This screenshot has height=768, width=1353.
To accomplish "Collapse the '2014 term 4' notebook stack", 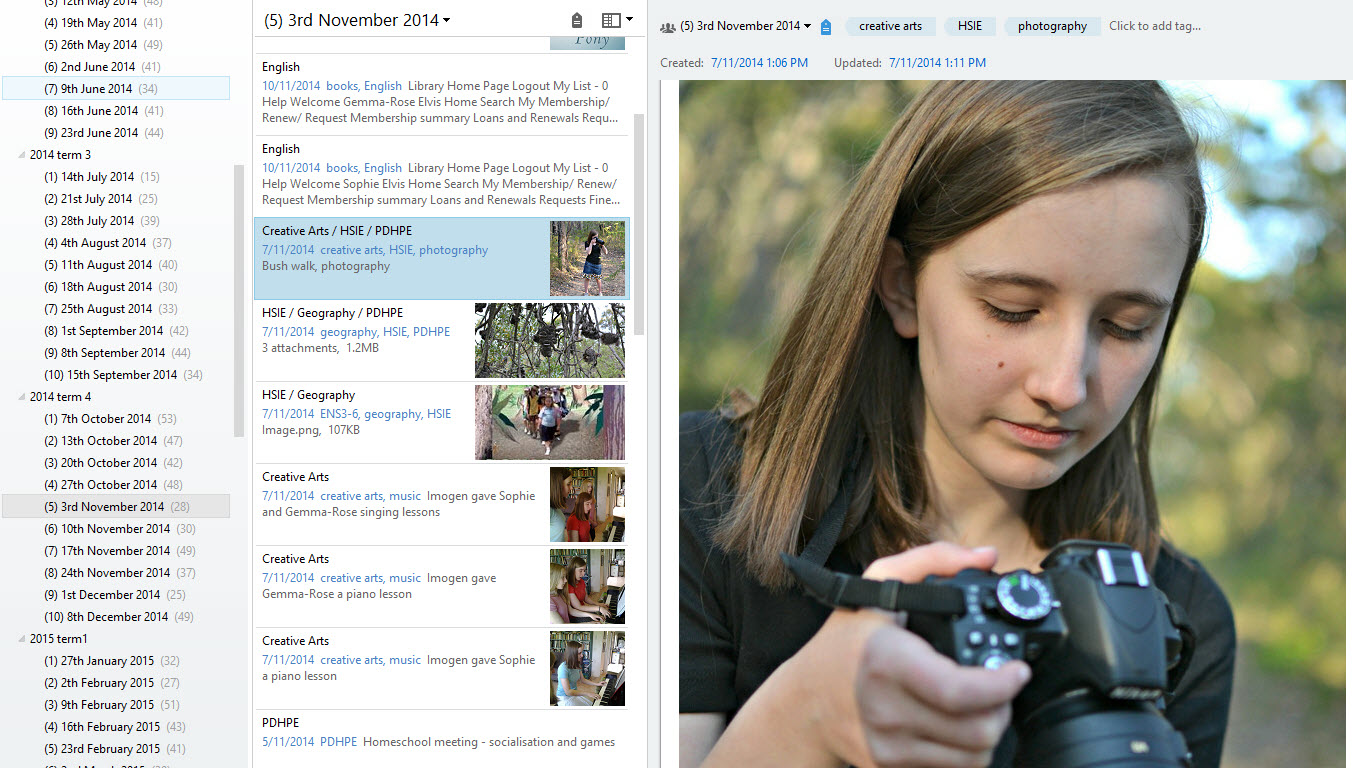I will (22, 397).
